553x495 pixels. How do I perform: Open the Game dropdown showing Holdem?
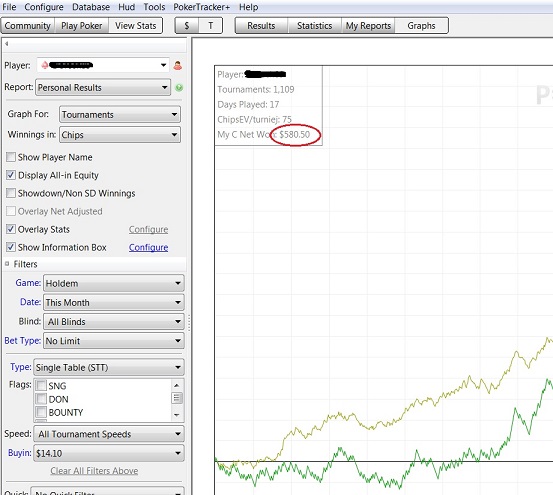coord(114,283)
